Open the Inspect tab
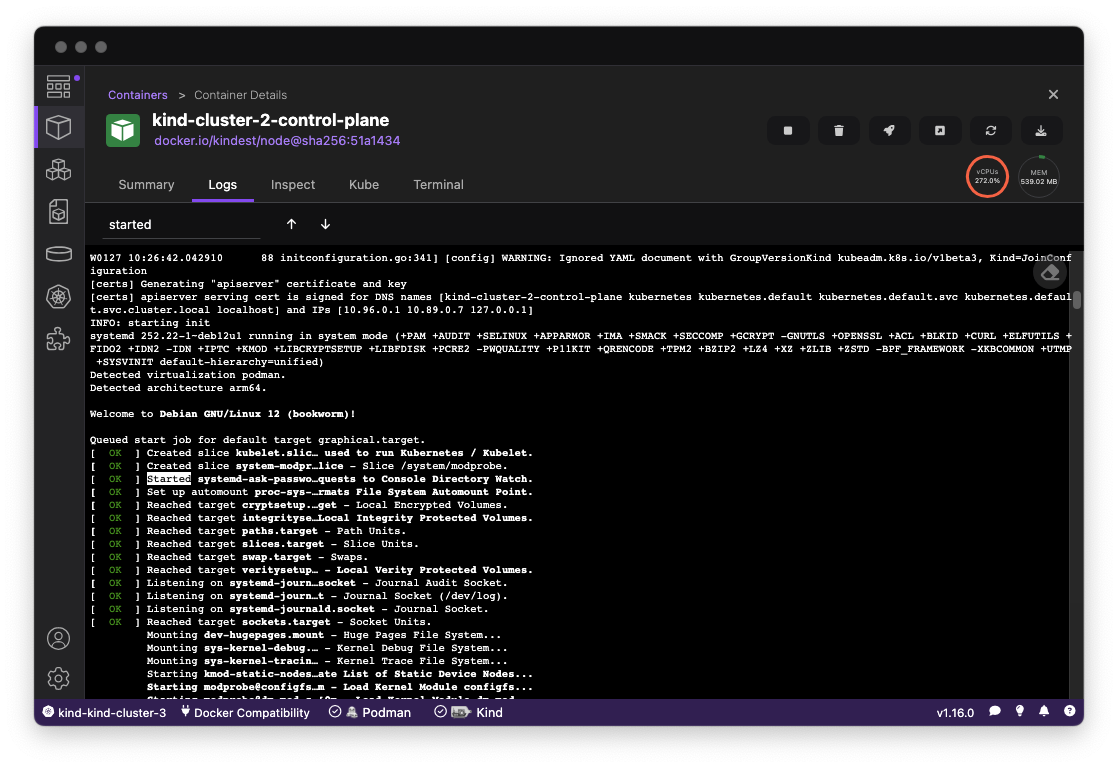The image size is (1118, 768). point(293,185)
